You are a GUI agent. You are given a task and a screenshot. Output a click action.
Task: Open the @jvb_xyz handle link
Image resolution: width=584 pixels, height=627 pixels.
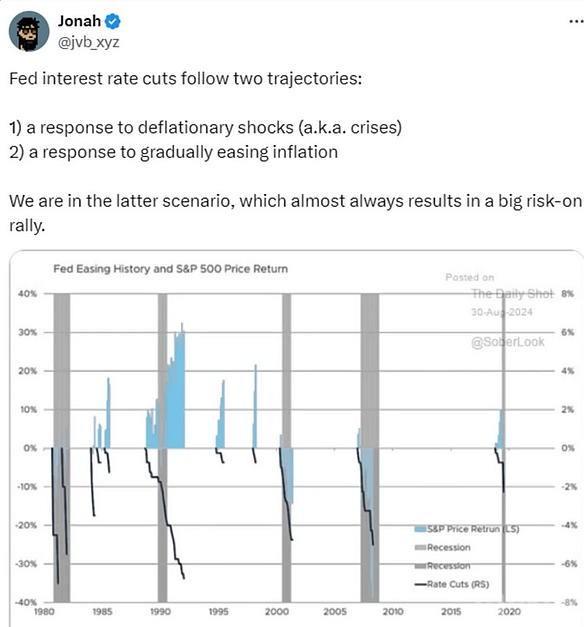click(x=88, y=42)
